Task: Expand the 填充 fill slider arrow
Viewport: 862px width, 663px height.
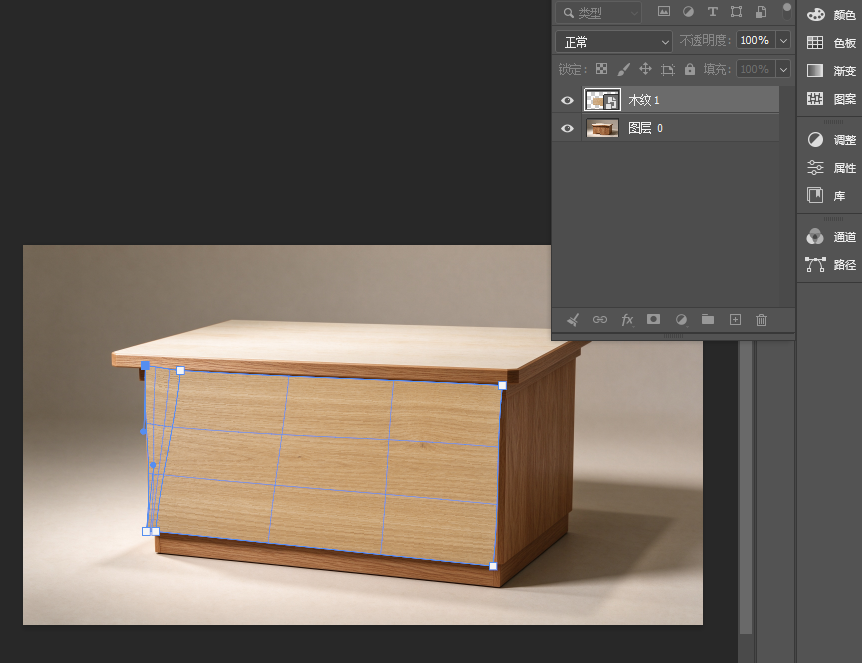Action: pos(783,69)
